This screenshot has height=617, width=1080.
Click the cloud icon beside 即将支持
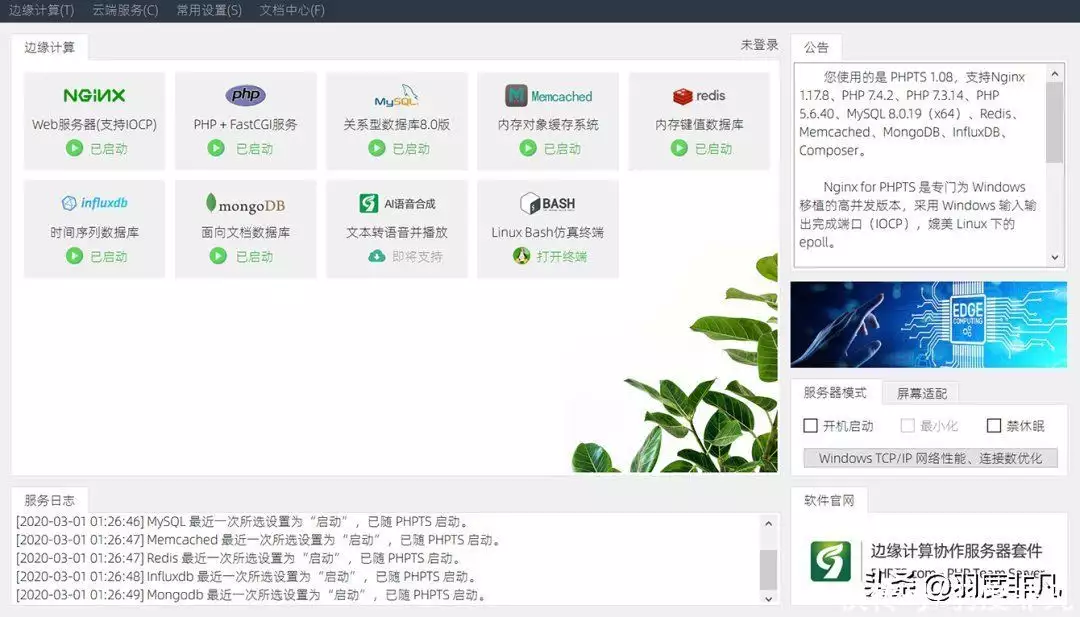[x=377, y=256]
